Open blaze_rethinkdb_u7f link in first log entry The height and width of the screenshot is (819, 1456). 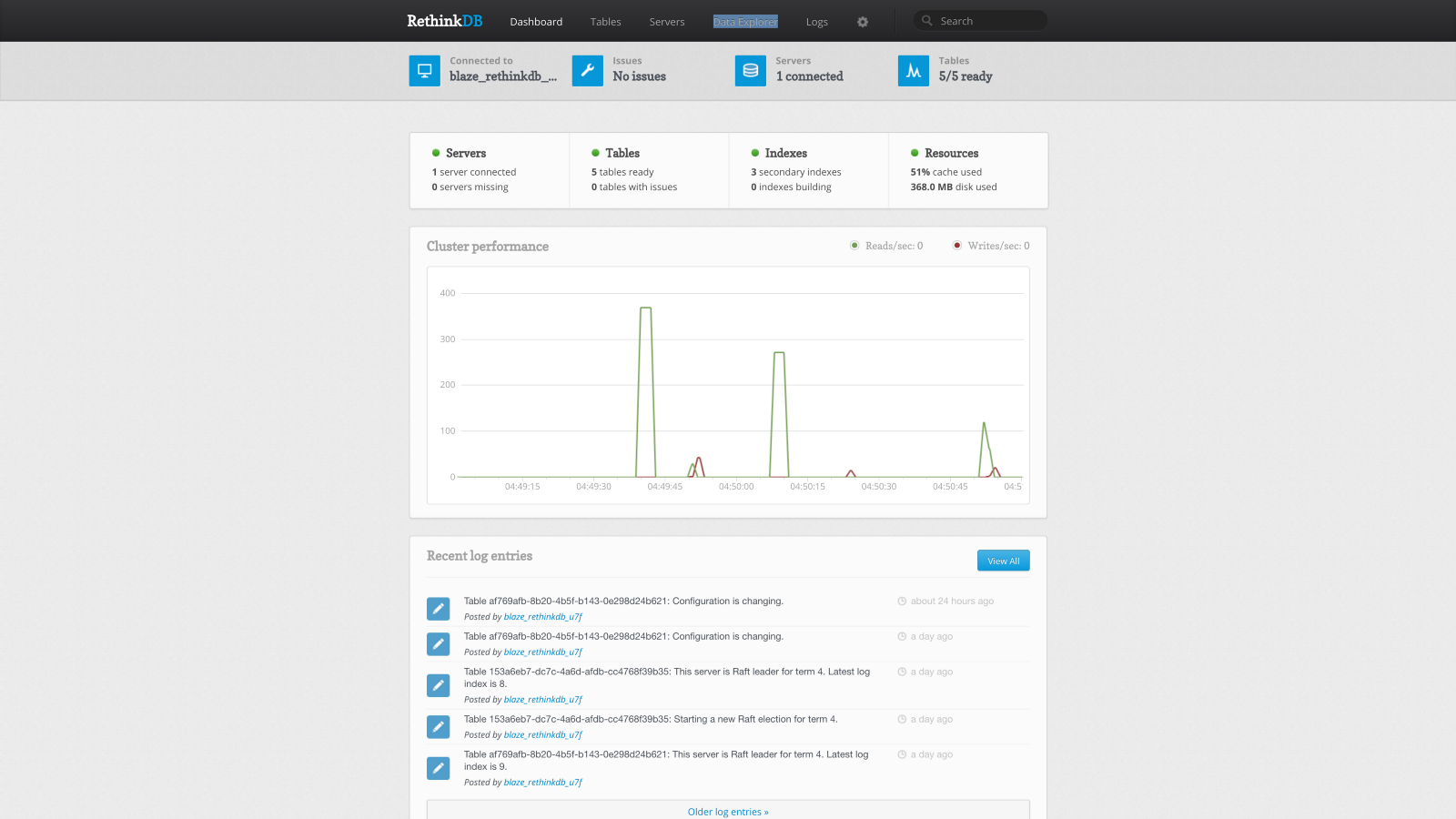click(x=542, y=617)
